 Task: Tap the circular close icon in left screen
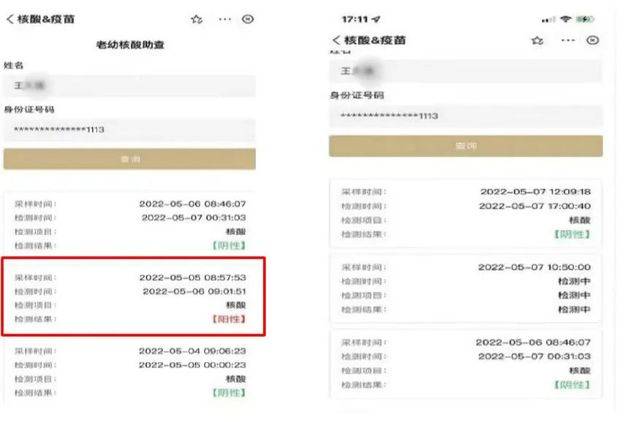coord(248,19)
